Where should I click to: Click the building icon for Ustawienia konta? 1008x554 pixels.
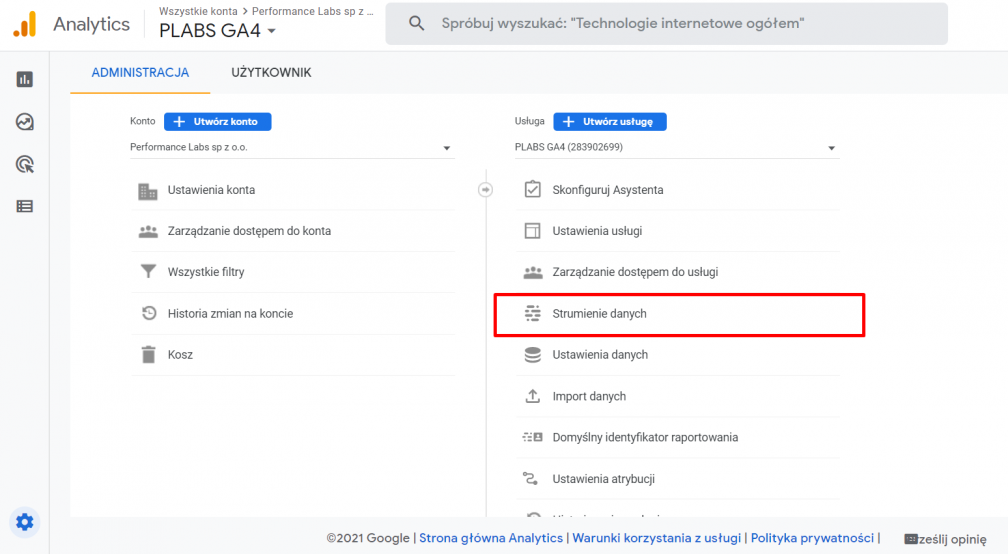click(148, 190)
